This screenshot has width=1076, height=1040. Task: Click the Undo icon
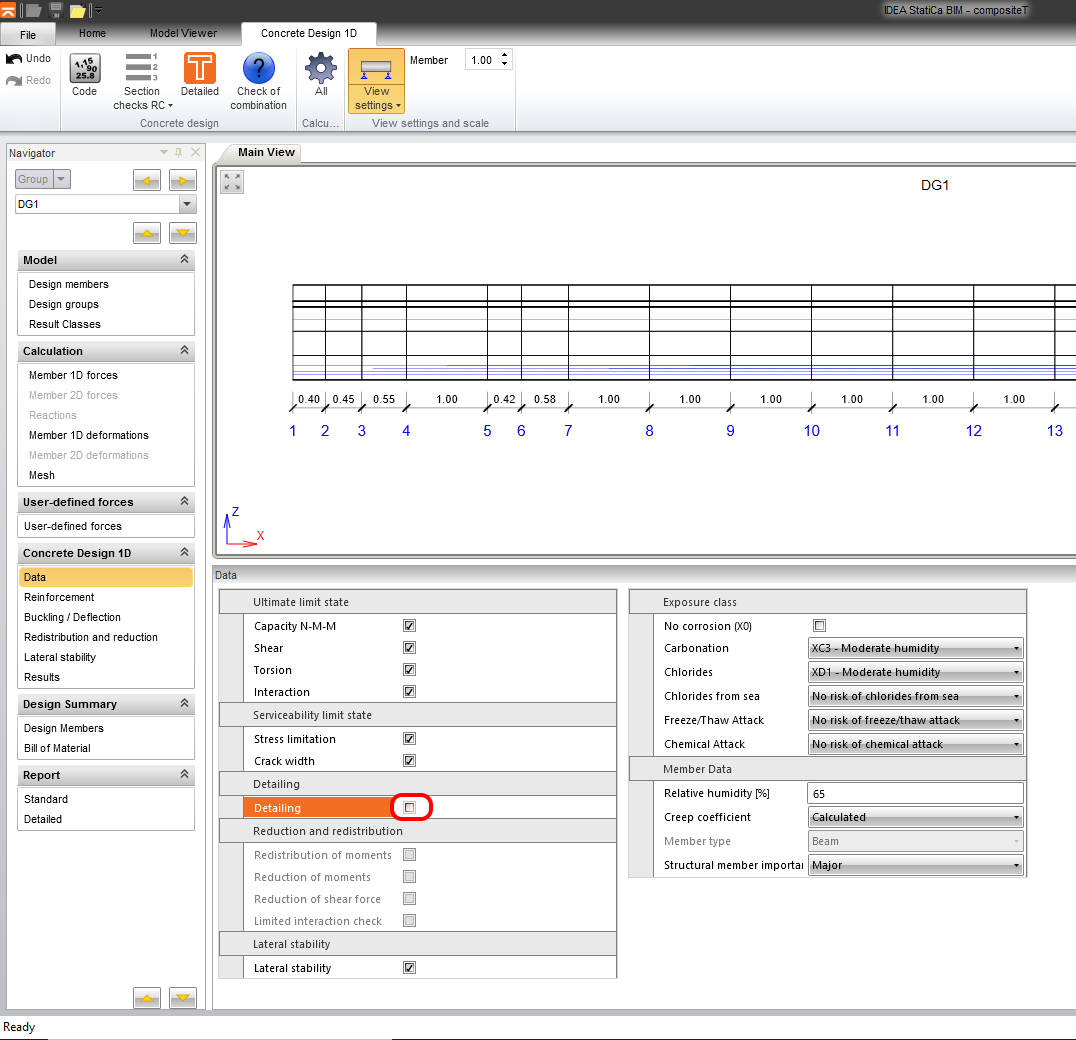[x=29, y=57]
